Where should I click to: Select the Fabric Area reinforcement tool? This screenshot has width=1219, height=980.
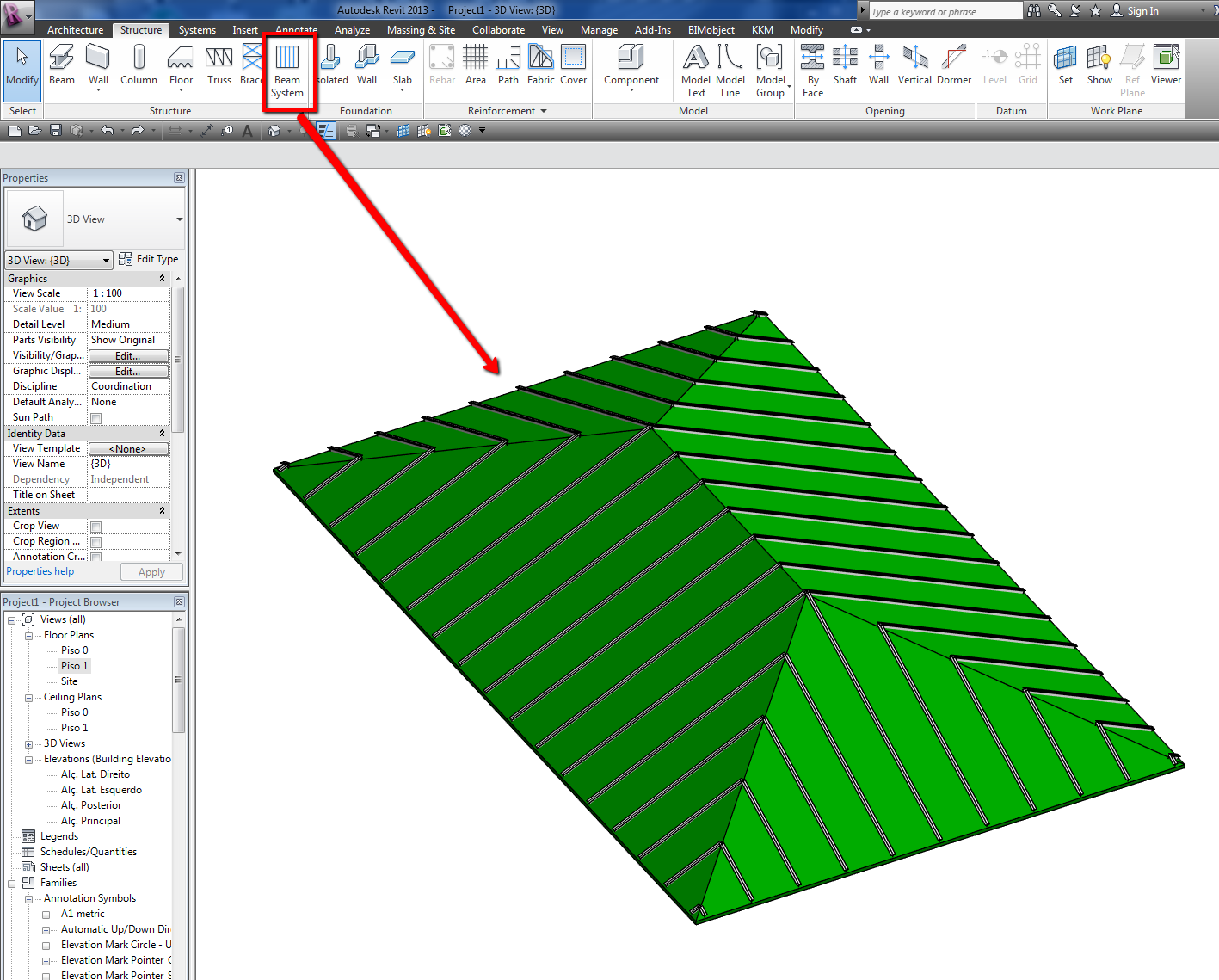(x=540, y=65)
